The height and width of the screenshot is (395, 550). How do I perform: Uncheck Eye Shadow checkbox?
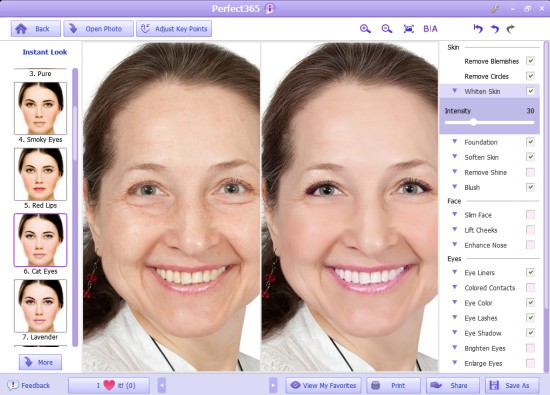(x=530, y=333)
